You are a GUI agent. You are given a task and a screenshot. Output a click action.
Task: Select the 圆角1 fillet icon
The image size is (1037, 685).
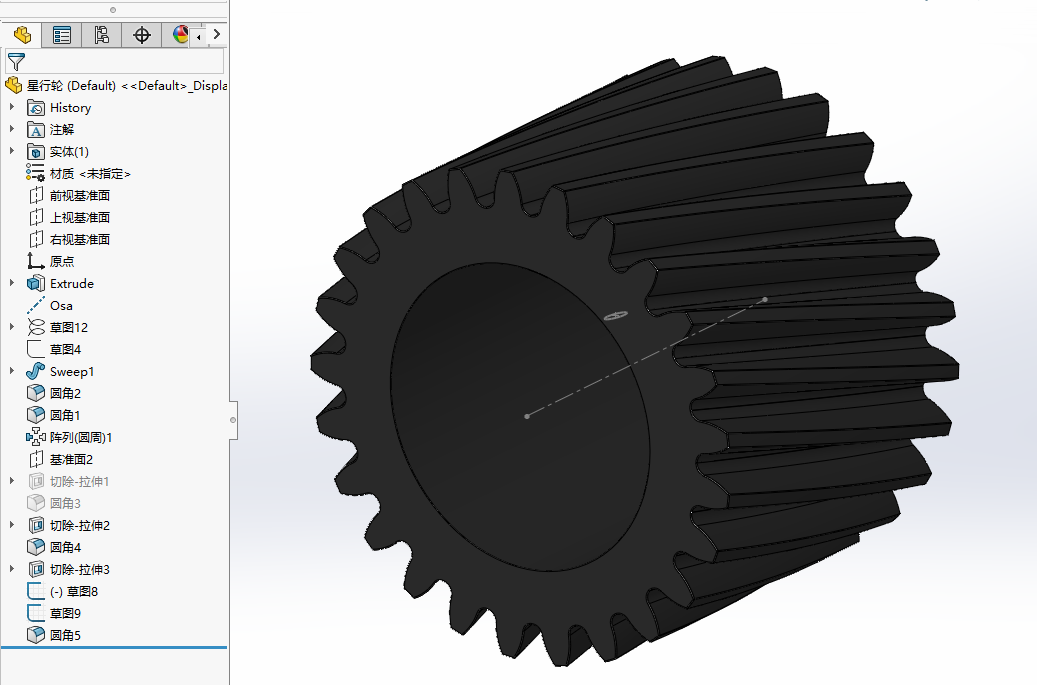[36, 415]
